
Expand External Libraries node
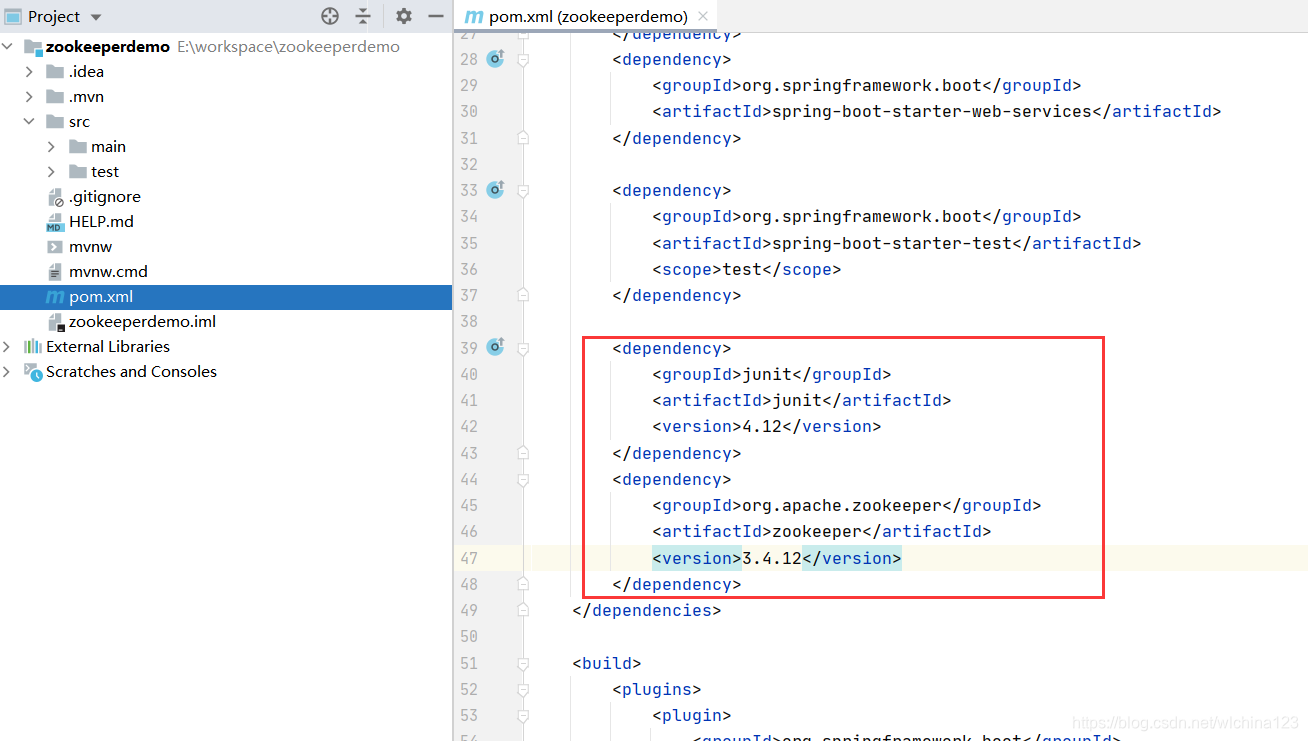[8, 347]
